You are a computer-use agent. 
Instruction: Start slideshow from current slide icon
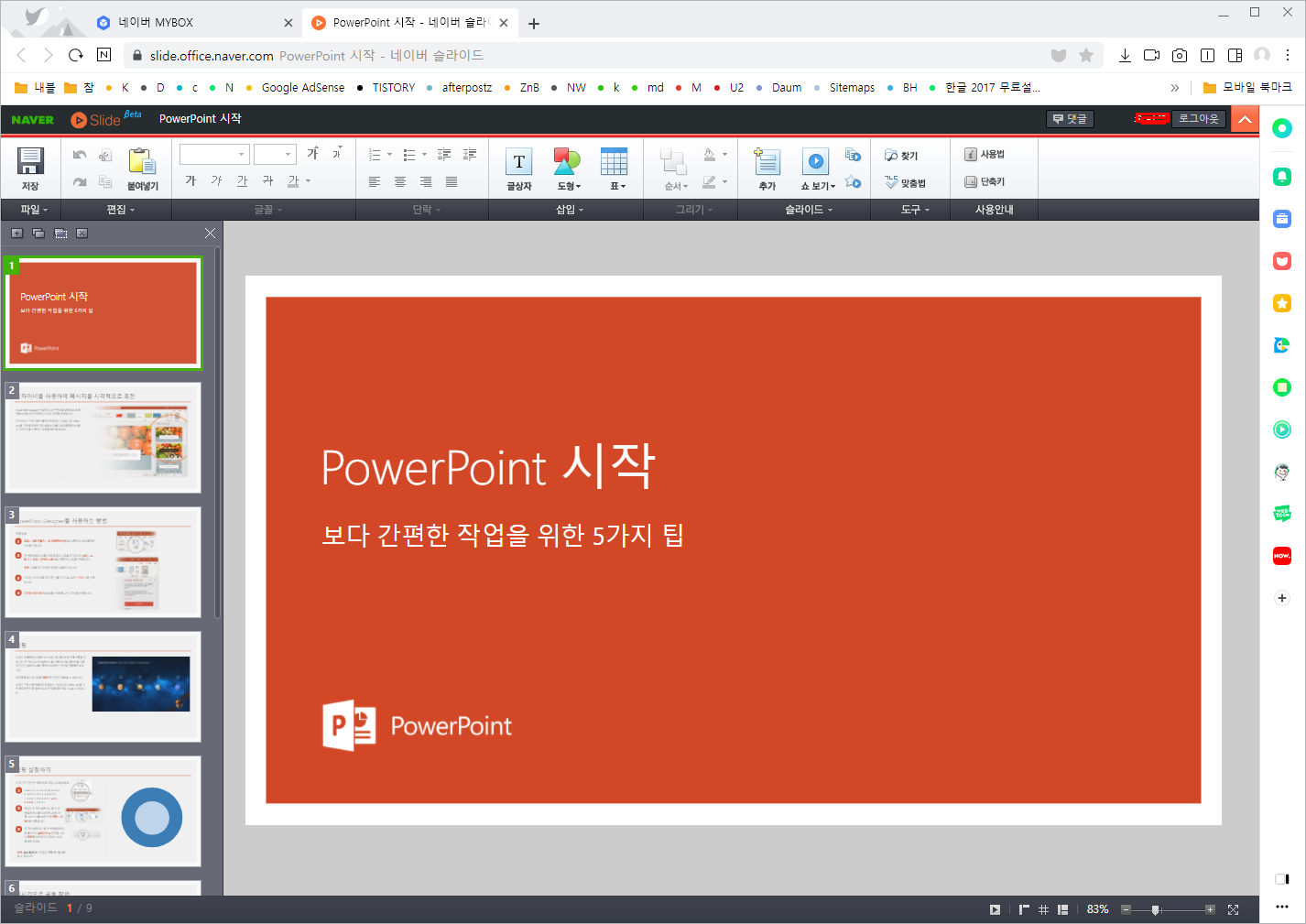point(853,155)
